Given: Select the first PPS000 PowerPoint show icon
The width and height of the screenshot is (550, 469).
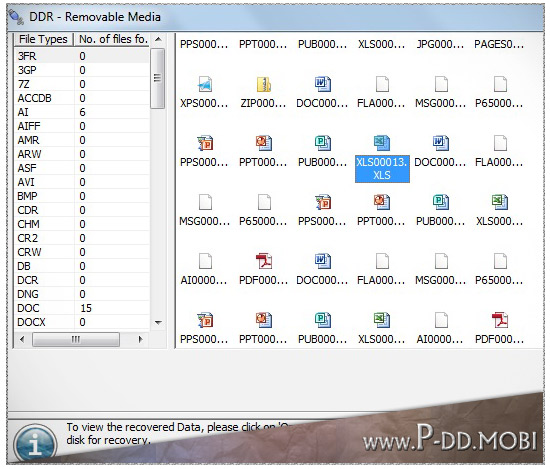Looking at the screenshot, I should click(x=205, y=143).
